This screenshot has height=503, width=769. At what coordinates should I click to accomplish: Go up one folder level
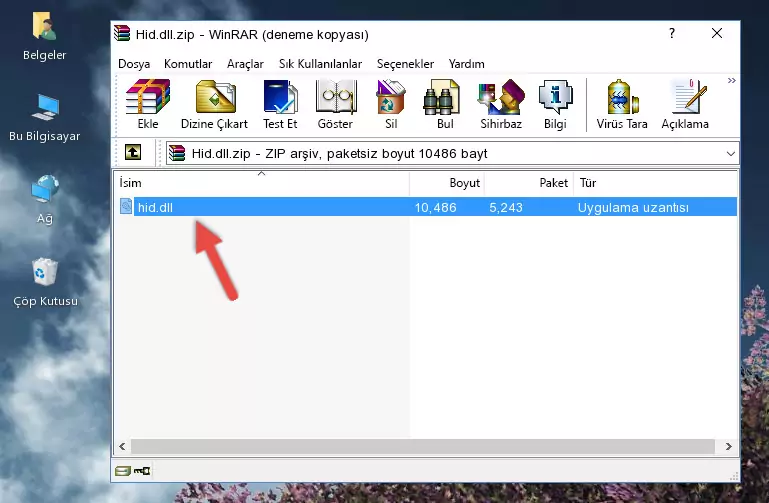coord(133,152)
